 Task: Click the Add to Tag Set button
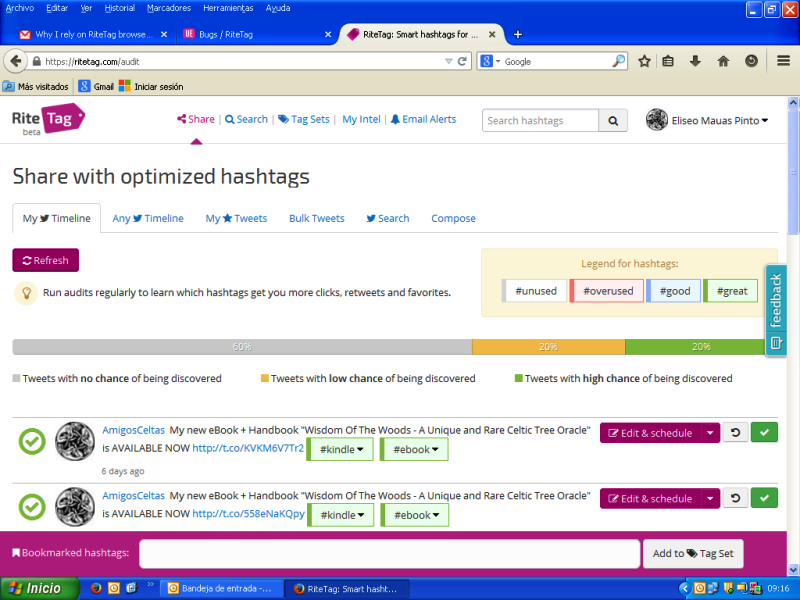(x=693, y=554)
